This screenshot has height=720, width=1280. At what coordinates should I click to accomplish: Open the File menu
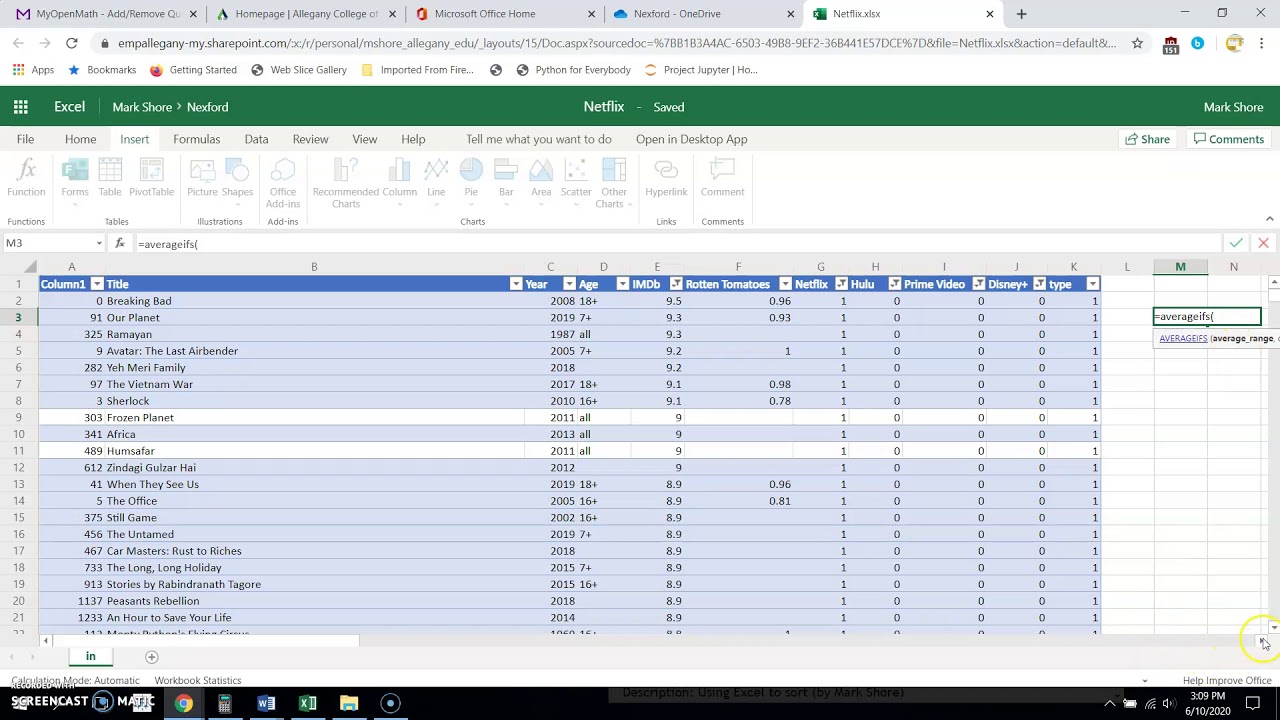[25, 139]
